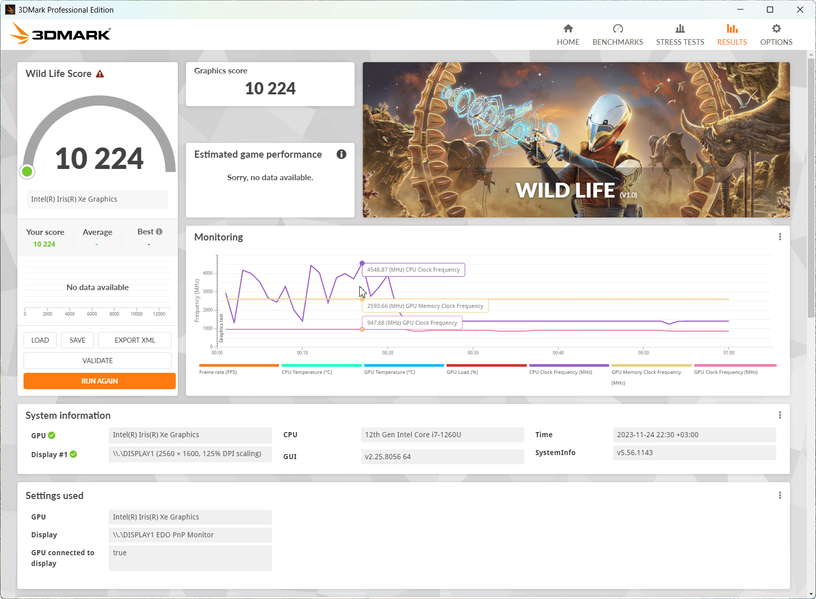Screen dimensions: 816x599
Task: Click the 2593.66 MHz GPU Memory Clock tooltip
Action: pos(425,306)
